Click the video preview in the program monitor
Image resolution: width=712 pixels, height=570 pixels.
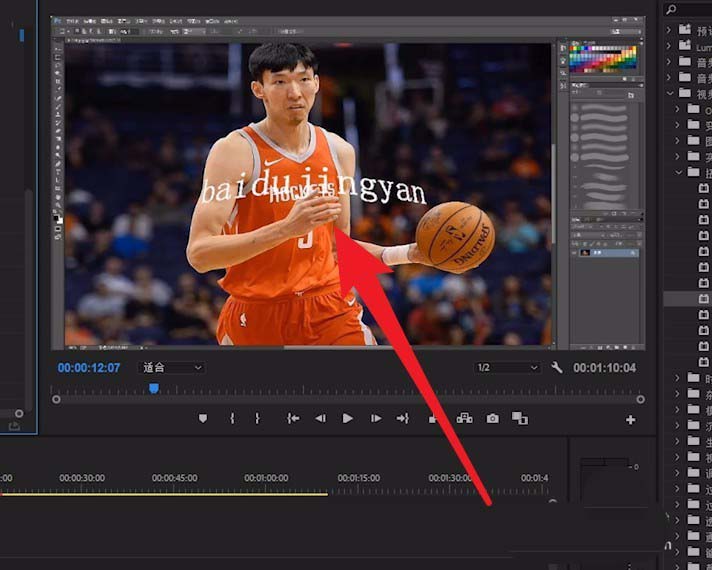pyautogui.click(x=348, y=183)
